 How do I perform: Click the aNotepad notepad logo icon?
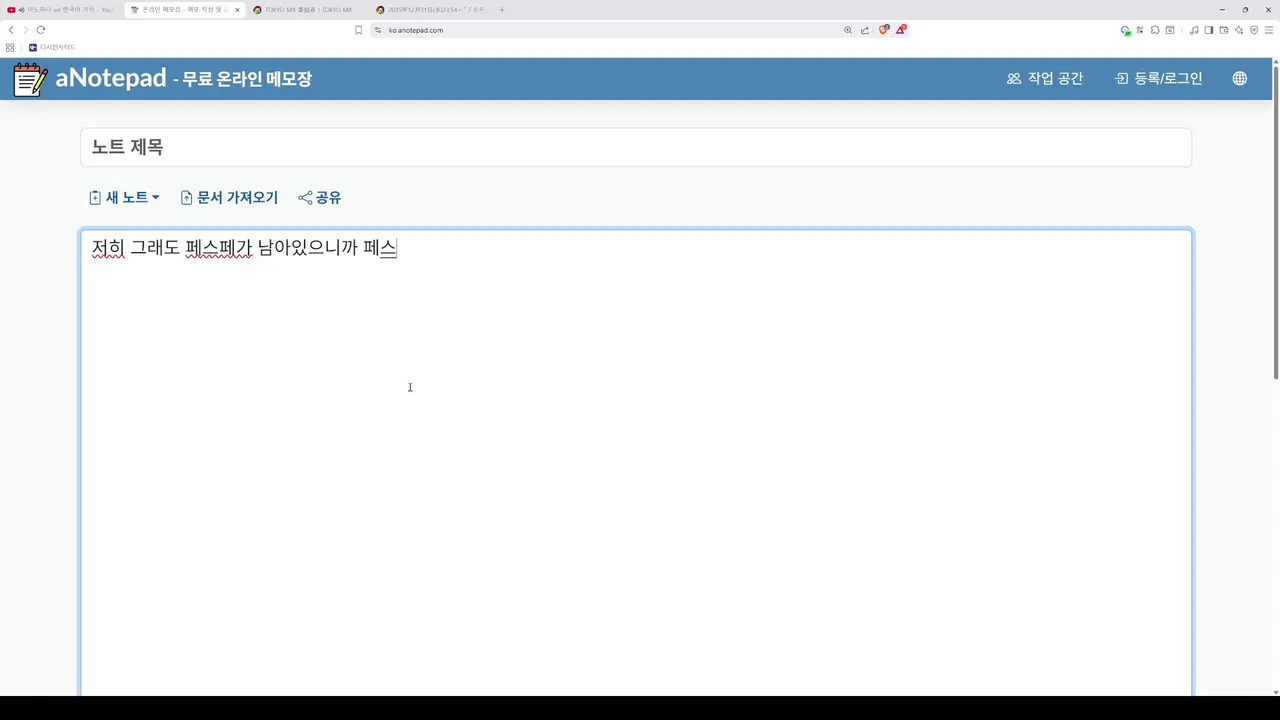coord(30,79)
